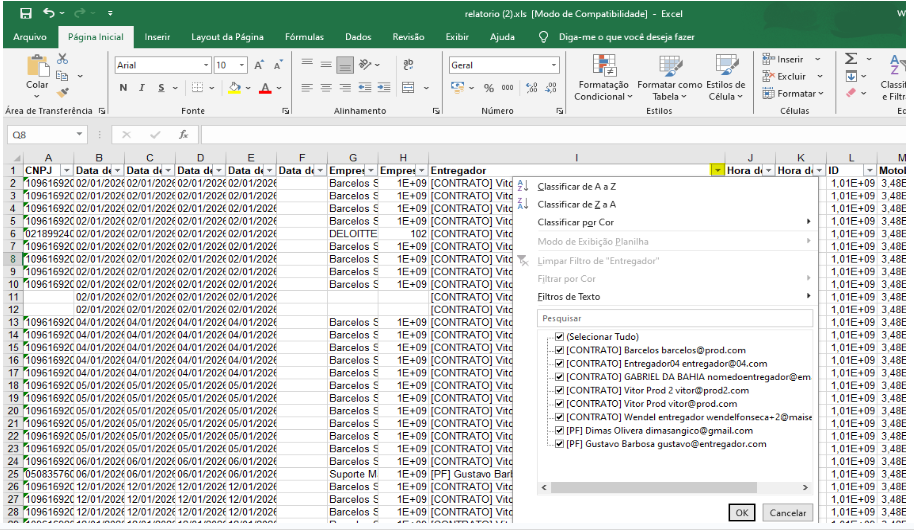This screenshot has width=914, height=530.
Task: Click the Entregador column filter button
Action: pos(718,170)
